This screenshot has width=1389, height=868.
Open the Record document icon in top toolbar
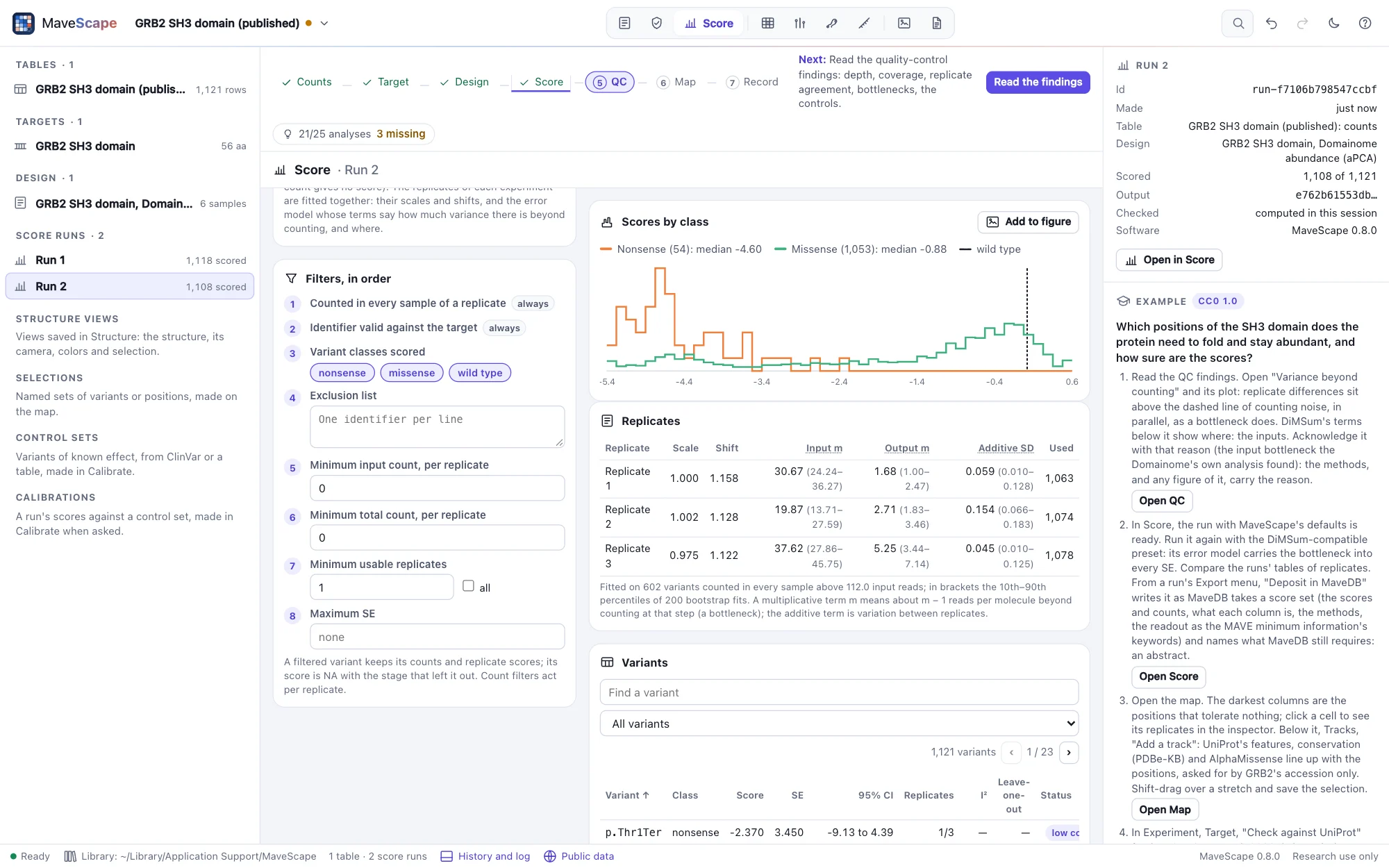(936, 23)
